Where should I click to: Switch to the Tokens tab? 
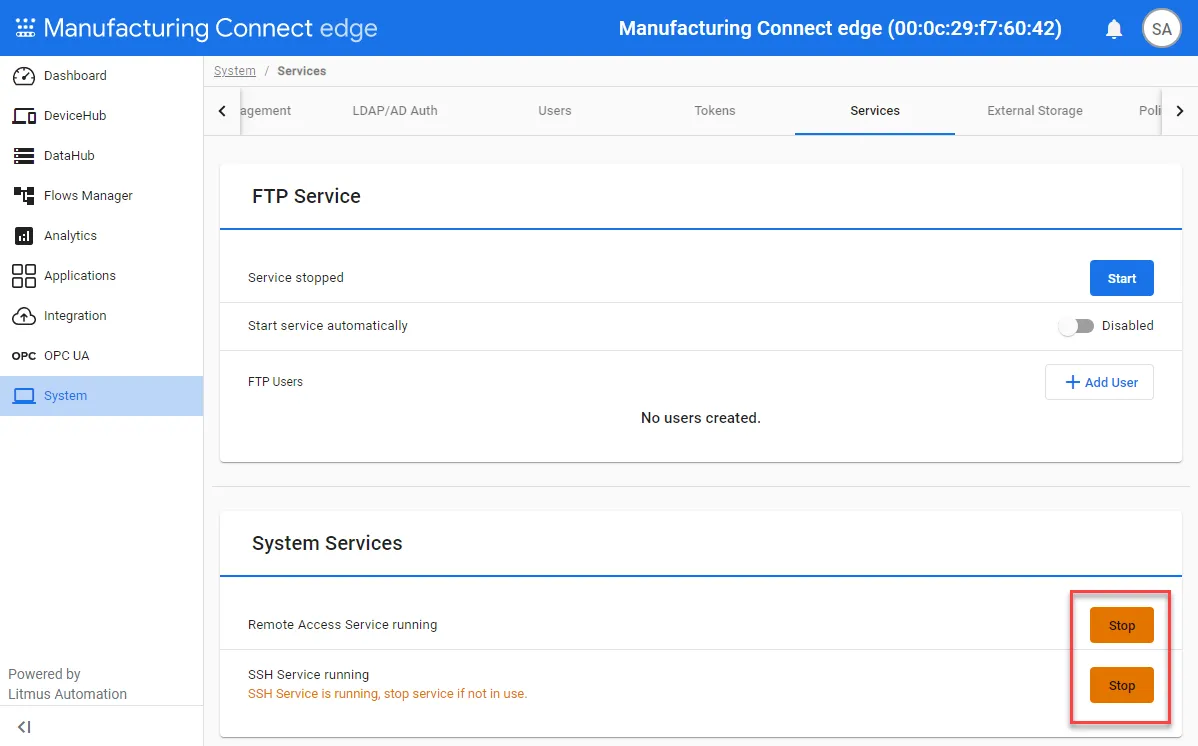click(x=714, y=111)
